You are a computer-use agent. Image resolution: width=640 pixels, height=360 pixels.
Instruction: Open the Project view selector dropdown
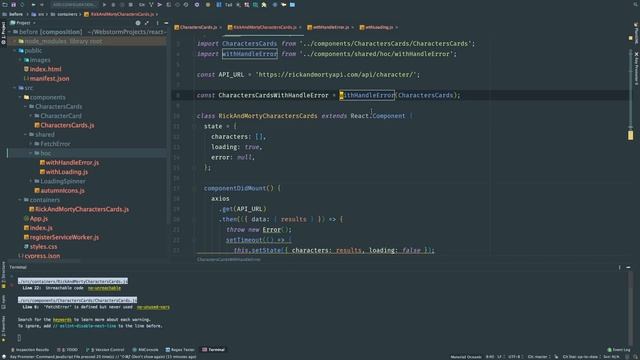[x=23, y=23]
